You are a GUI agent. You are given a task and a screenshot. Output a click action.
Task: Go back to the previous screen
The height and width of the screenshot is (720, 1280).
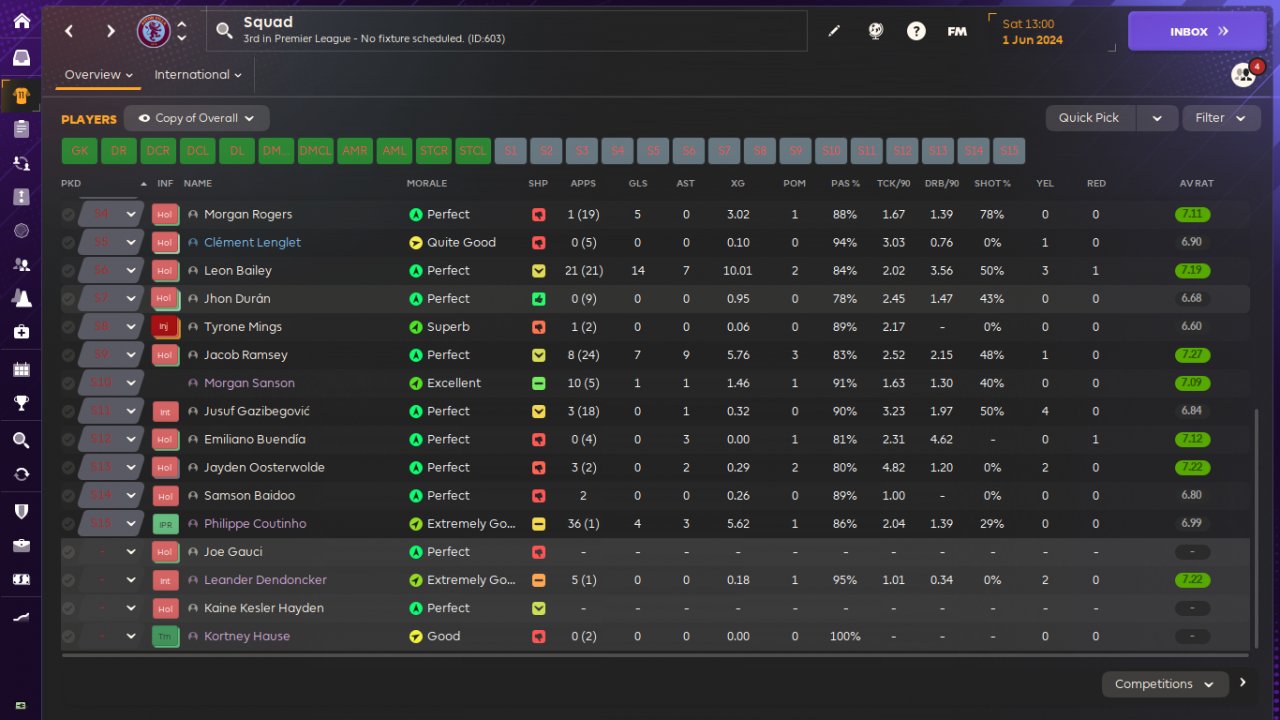point(69,31)
